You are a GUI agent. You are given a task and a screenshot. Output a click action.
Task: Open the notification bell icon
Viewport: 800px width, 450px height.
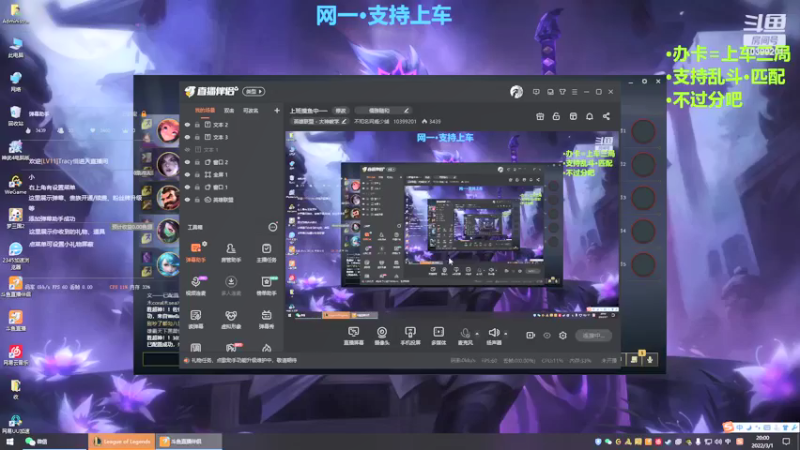(x=589, y=116)
